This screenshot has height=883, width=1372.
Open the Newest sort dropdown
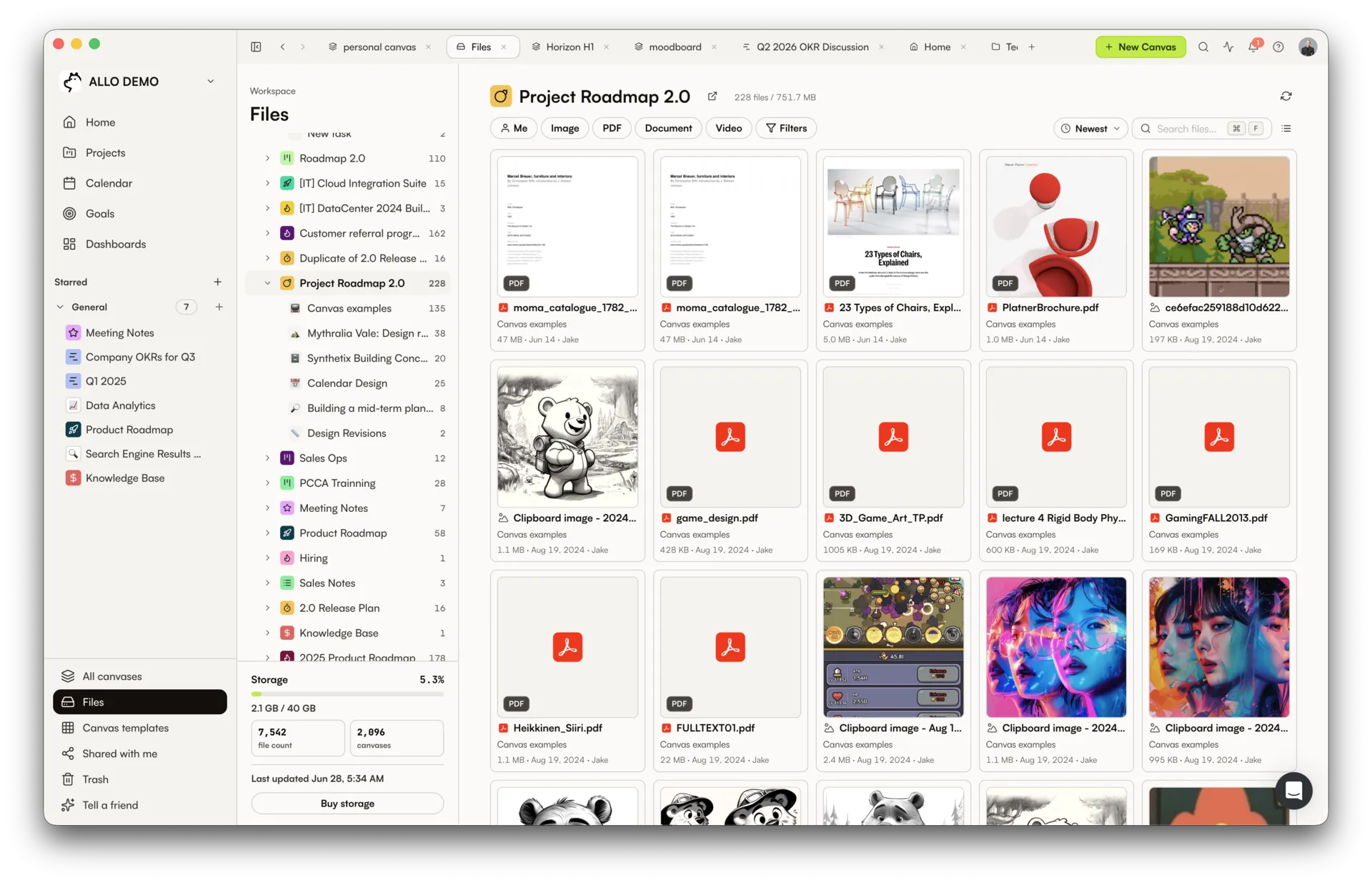1090,129
